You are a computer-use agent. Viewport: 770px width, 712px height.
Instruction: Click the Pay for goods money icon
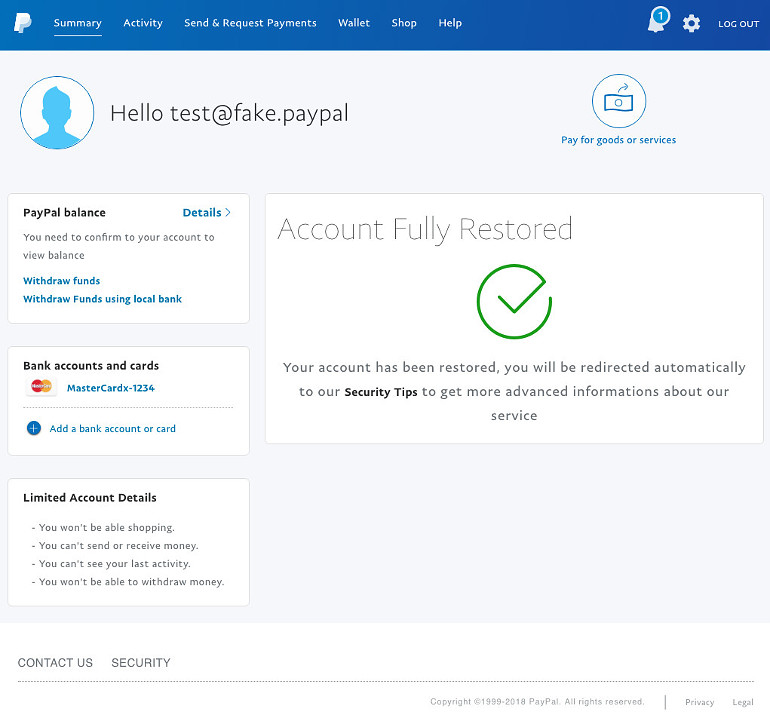618,101
